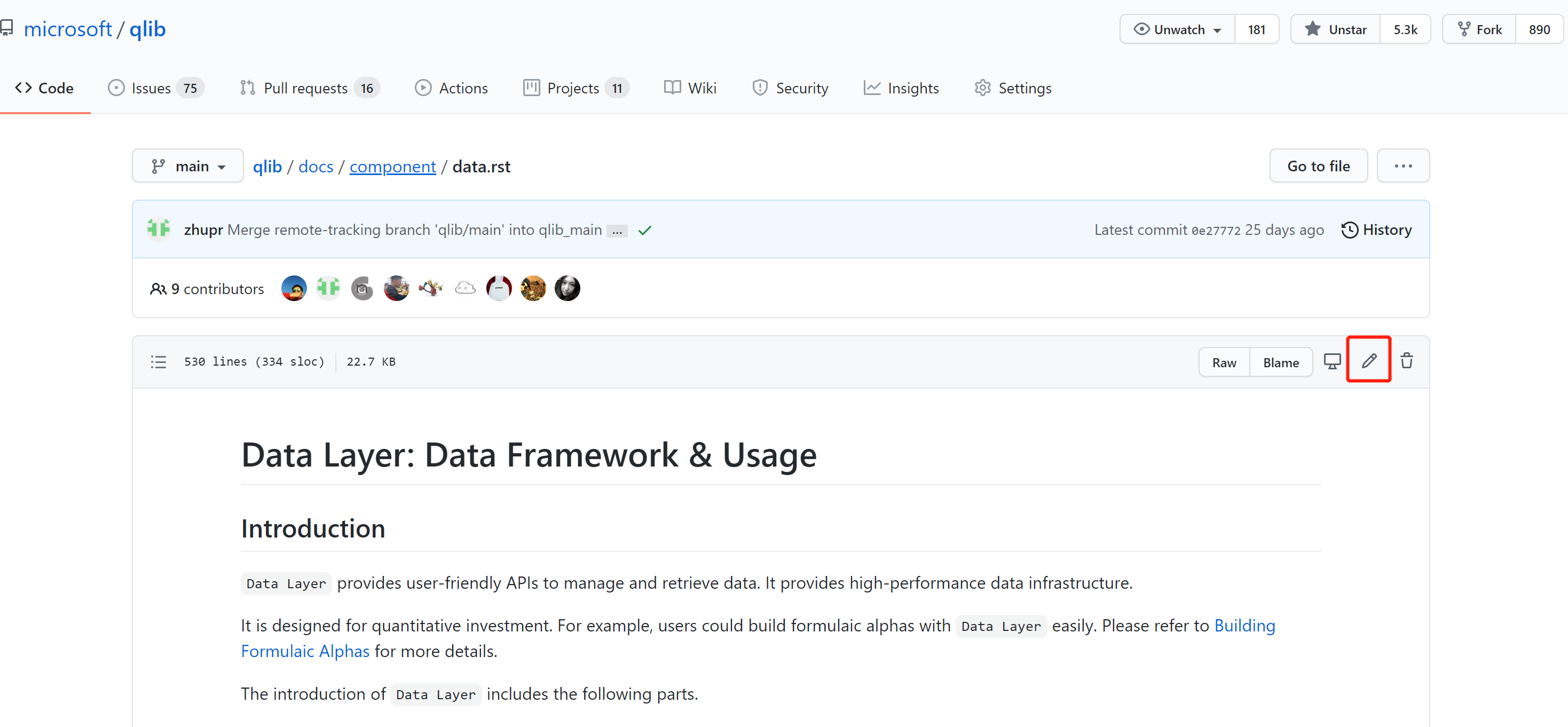Switch to the Issues tab
1568x727 pixels.
151,88
